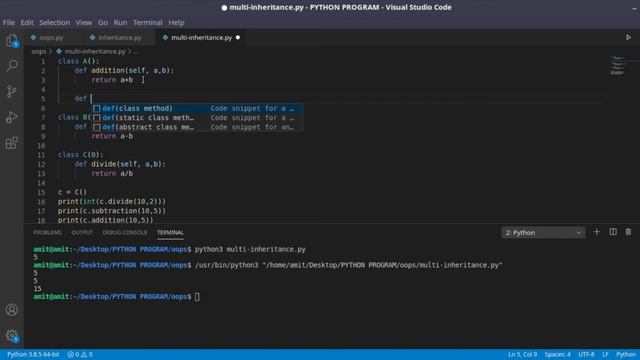640x360 pixels.
Task: Click line number 11 in the gutter
Action: pyautogui.click(x=41, y=155)
